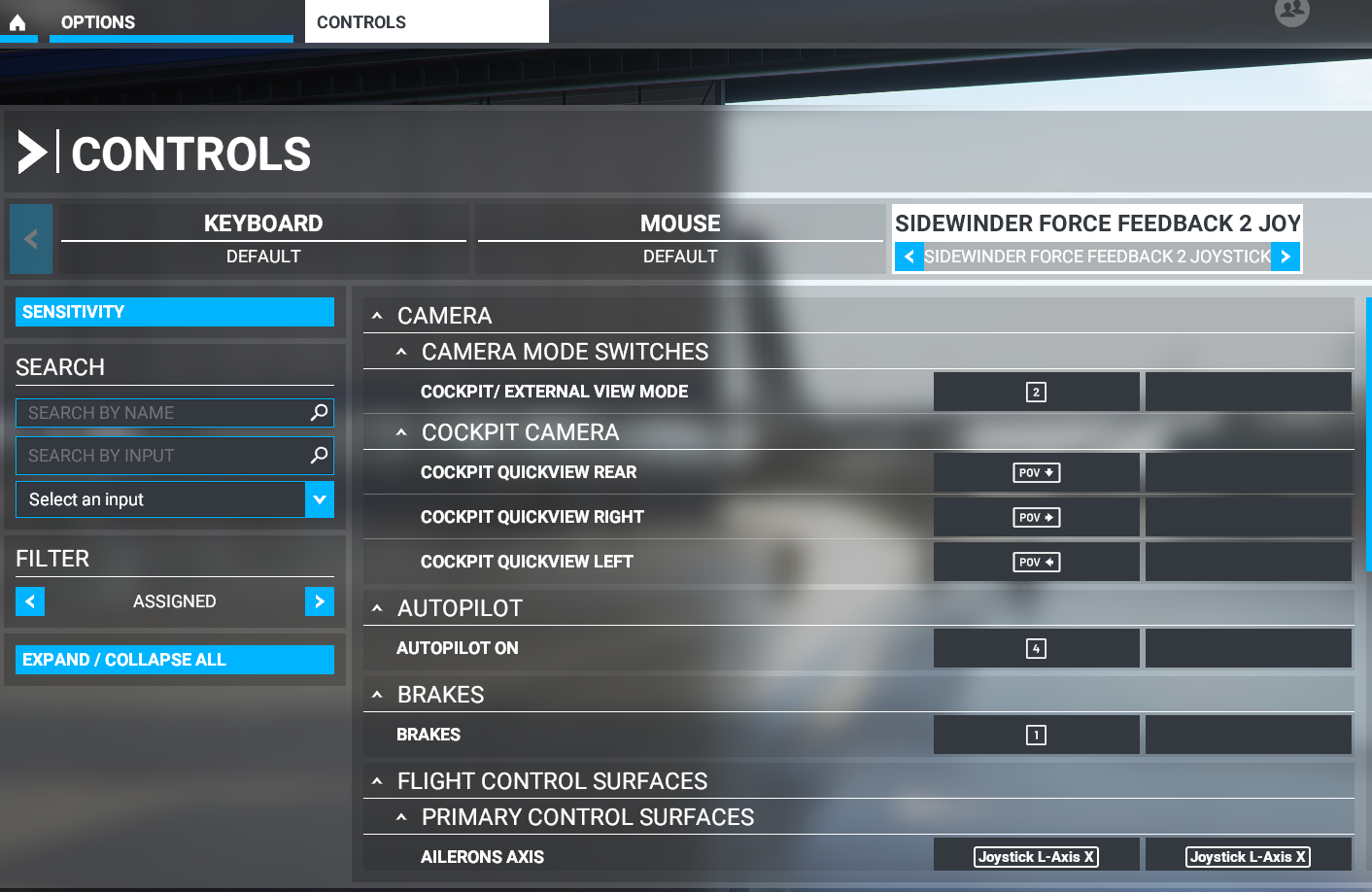
Task: Edit POV down binding for Cockpit Quickview Rear
Action: [1036, 472]
